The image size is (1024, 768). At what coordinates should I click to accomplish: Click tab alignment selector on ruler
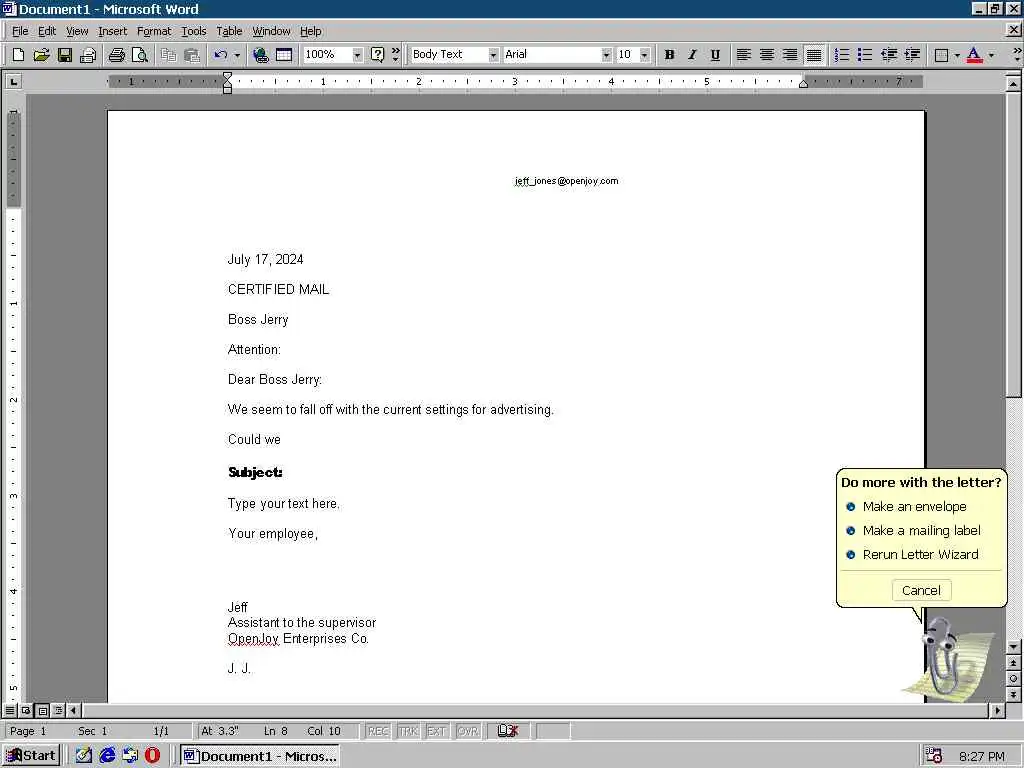coord(13,81)
